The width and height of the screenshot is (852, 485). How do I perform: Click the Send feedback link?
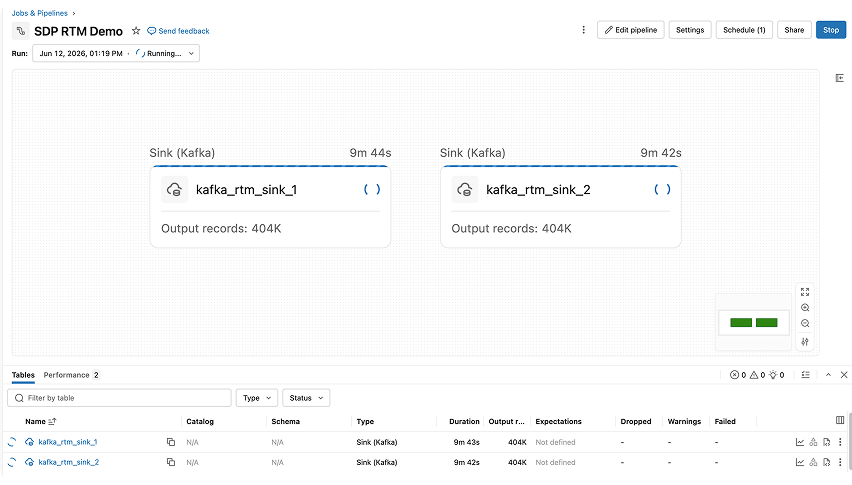(x=178, y=31)
